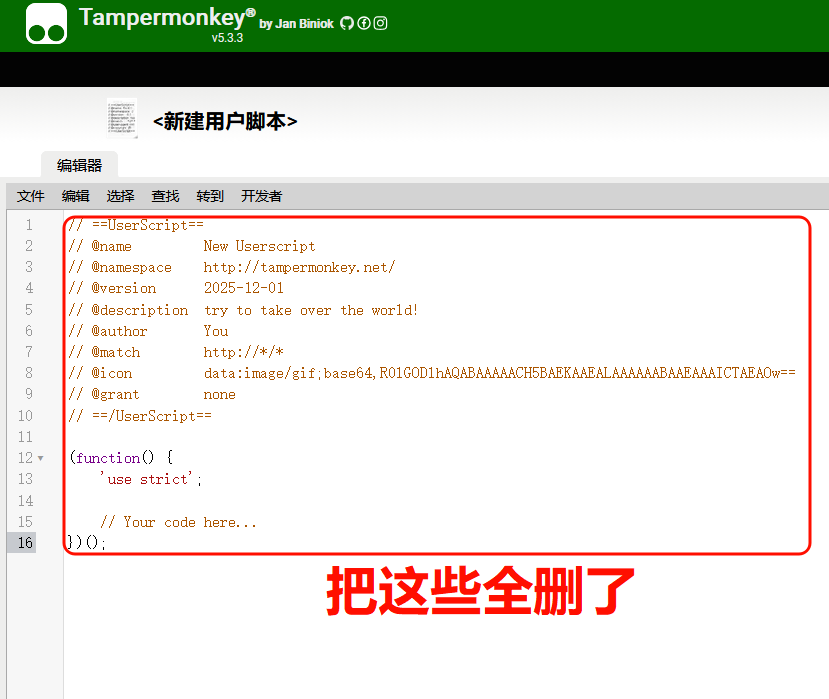The image size is (829, 699).
Task: Collapse the function block at line 12
Action: (x=40, y=458)
